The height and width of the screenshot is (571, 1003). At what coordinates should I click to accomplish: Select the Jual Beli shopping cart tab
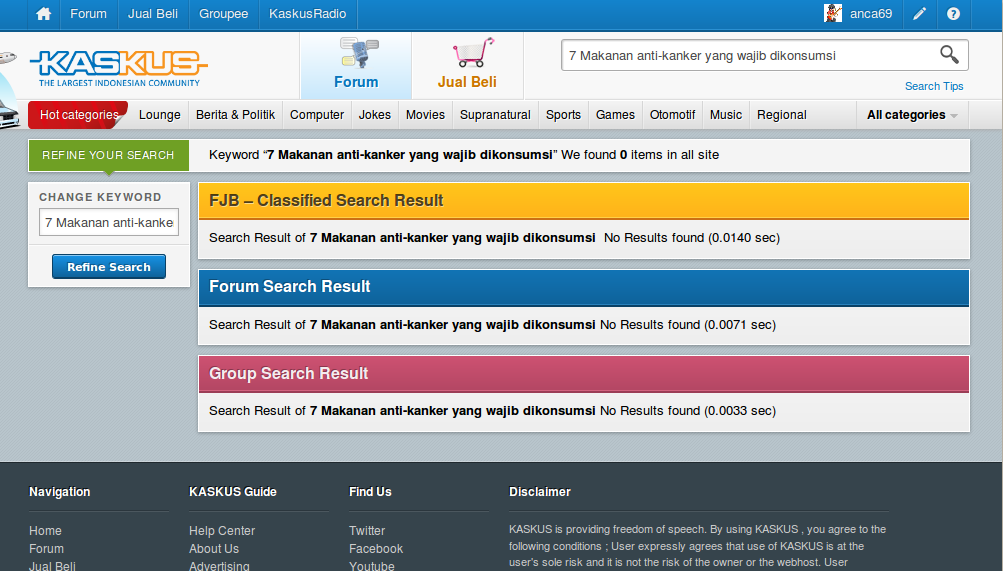click(x=468, y=65)
